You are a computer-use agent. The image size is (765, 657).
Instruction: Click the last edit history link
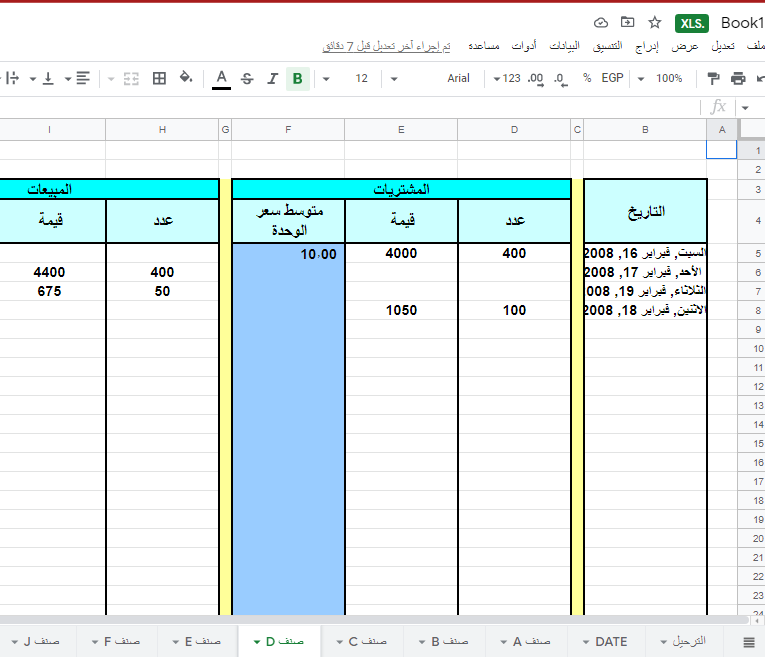[x=386, y=47]
